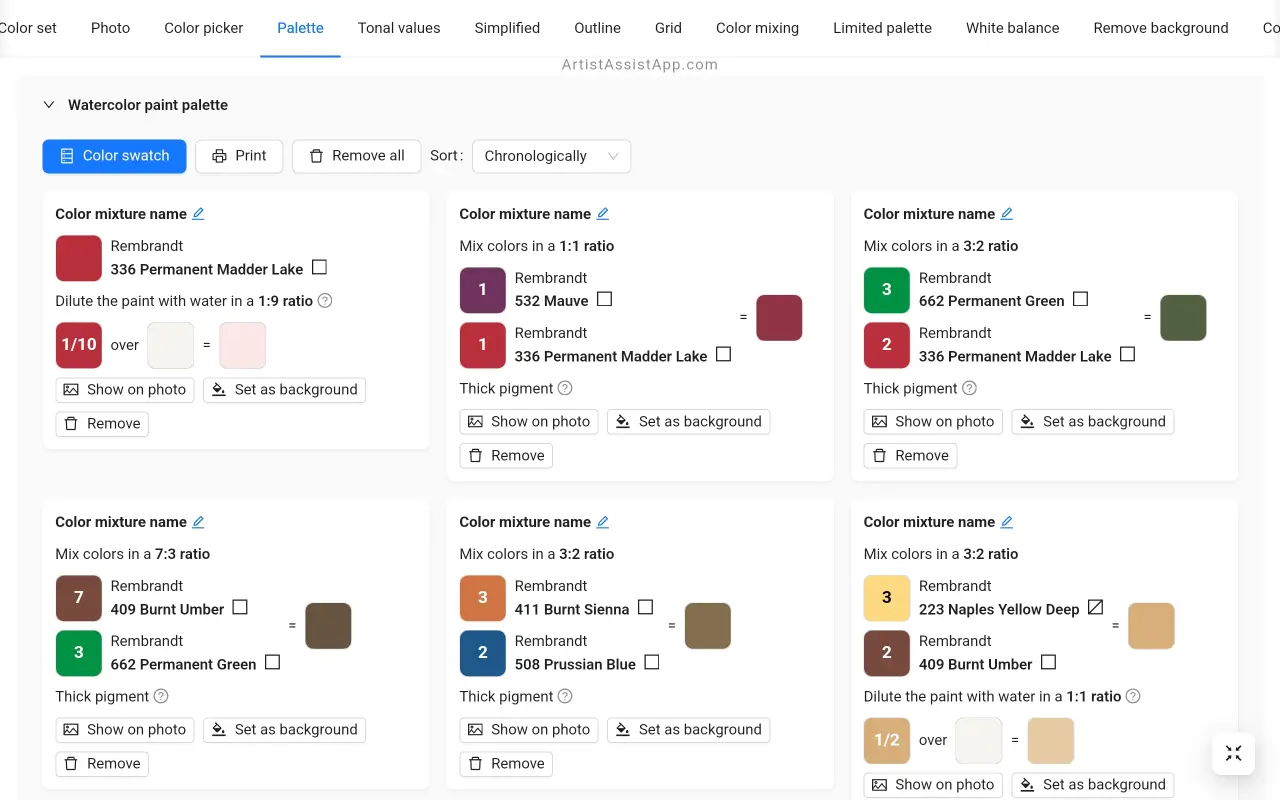This screenshot has height=800, width=1280.
Task: Show Naples Yellow Deep mixture on photo
Action: tap(933, 785)
